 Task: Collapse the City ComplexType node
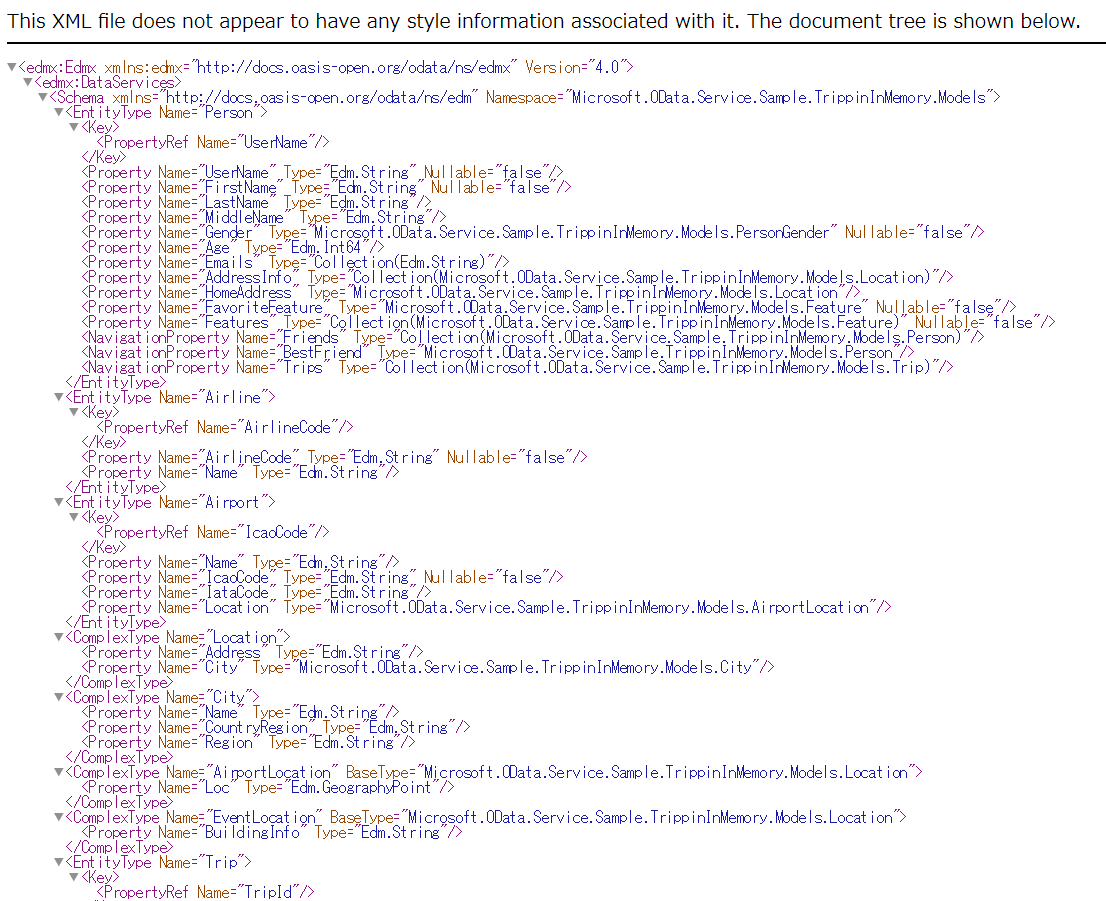click(58, 697)
